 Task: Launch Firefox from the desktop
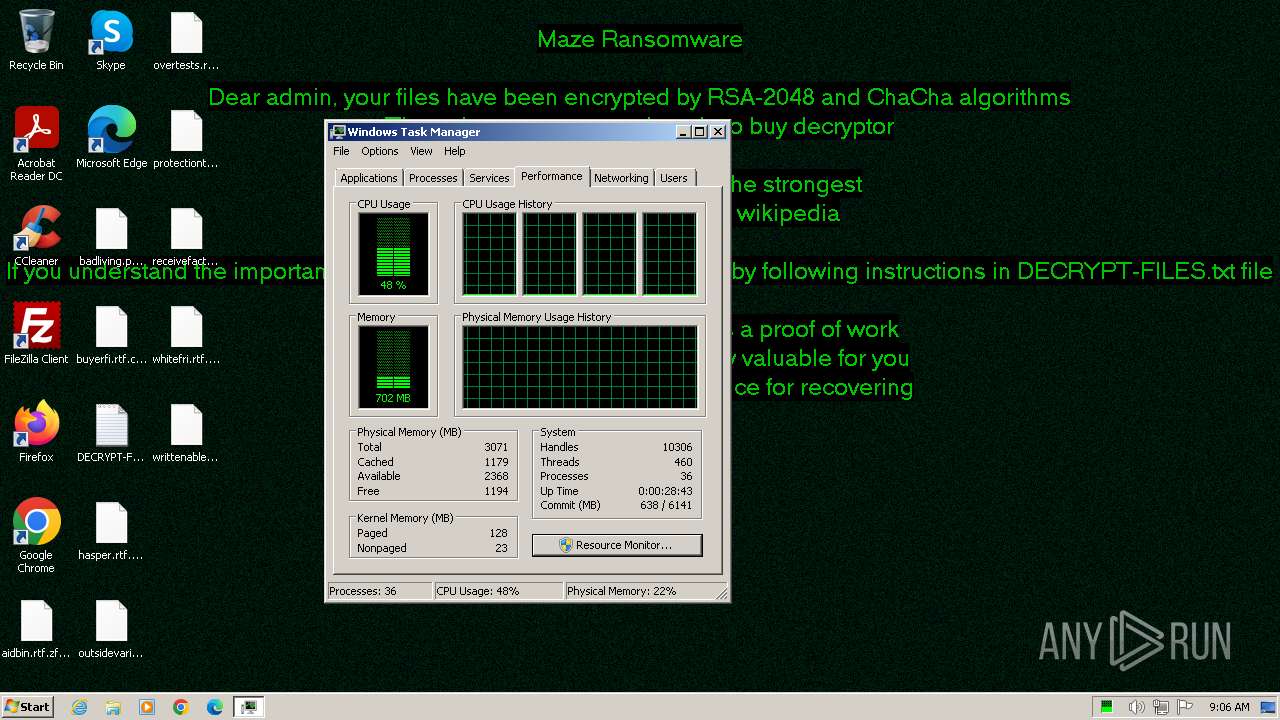[x=36, y=432]
